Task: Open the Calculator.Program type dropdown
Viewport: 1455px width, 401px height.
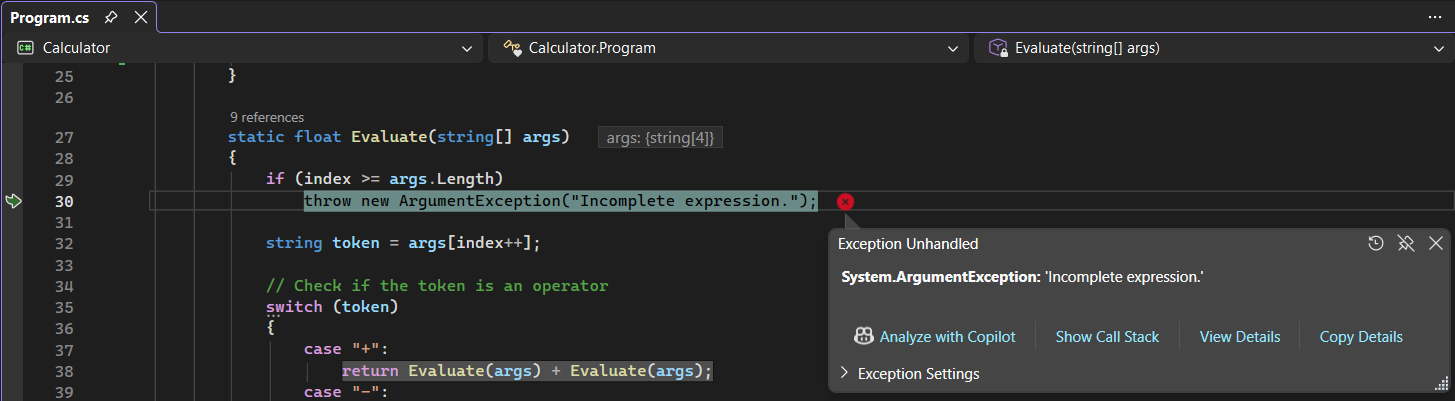Action: tap(729, 48)
